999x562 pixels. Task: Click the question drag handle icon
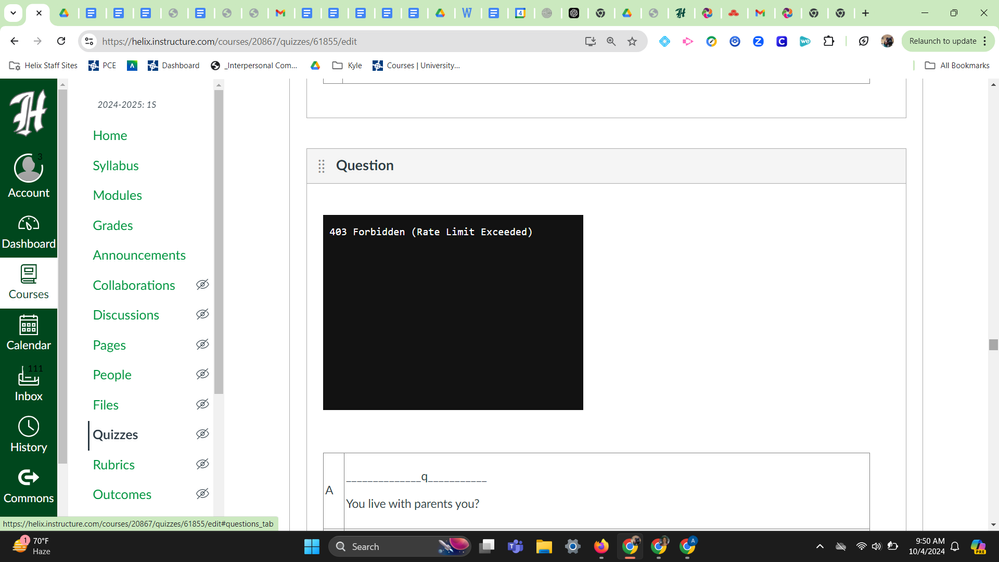321,166
